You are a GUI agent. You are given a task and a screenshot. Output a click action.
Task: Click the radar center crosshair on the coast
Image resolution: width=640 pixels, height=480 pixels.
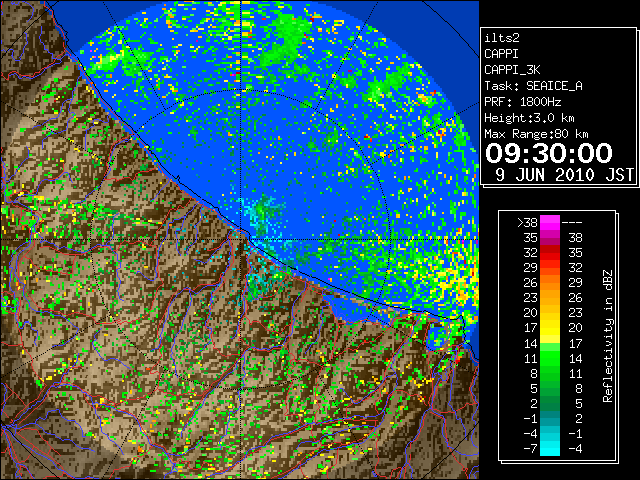pyautogui.click(x=241, y=239)
